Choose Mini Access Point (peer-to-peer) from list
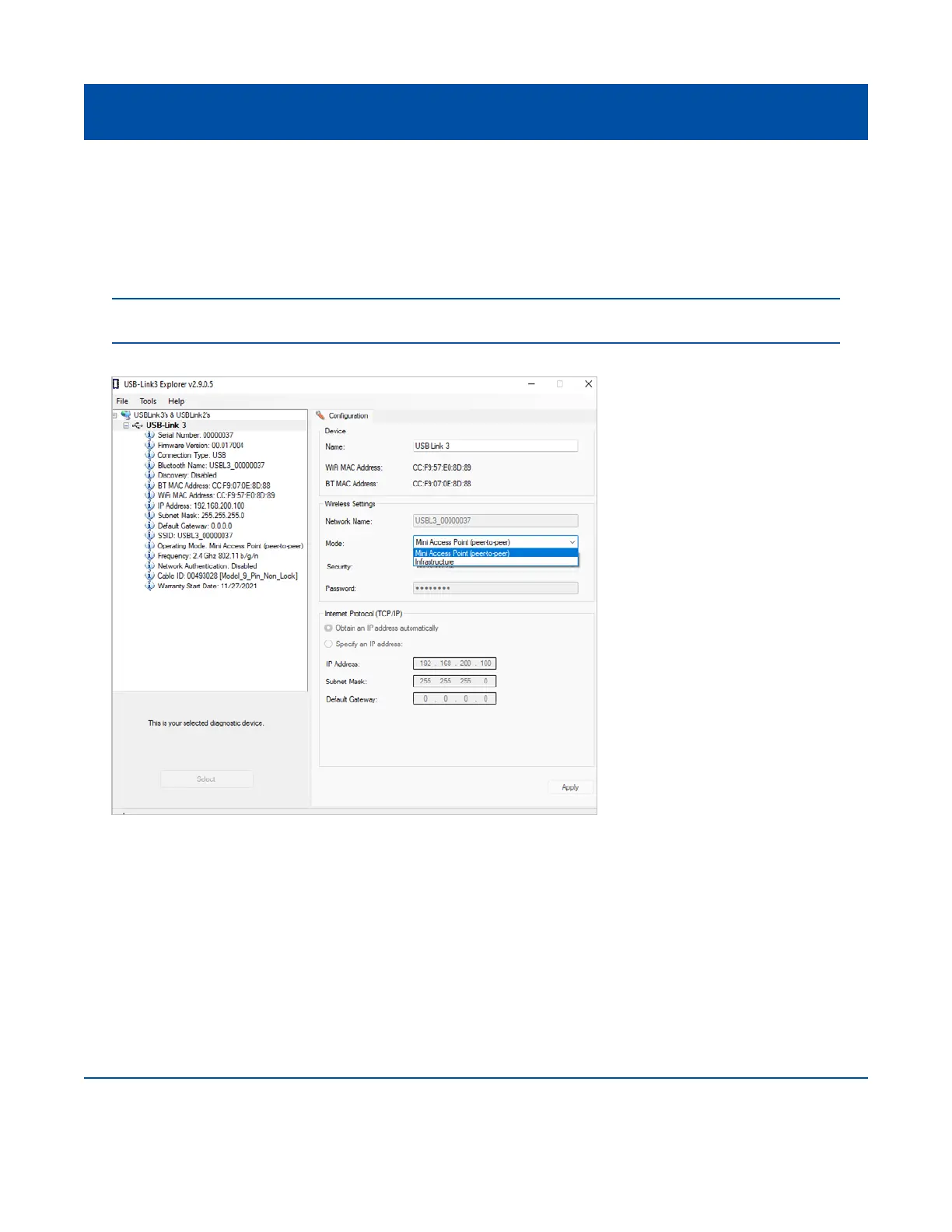Image resolution: width=952 pixels, height=1232 pixels. click(495, 553)
